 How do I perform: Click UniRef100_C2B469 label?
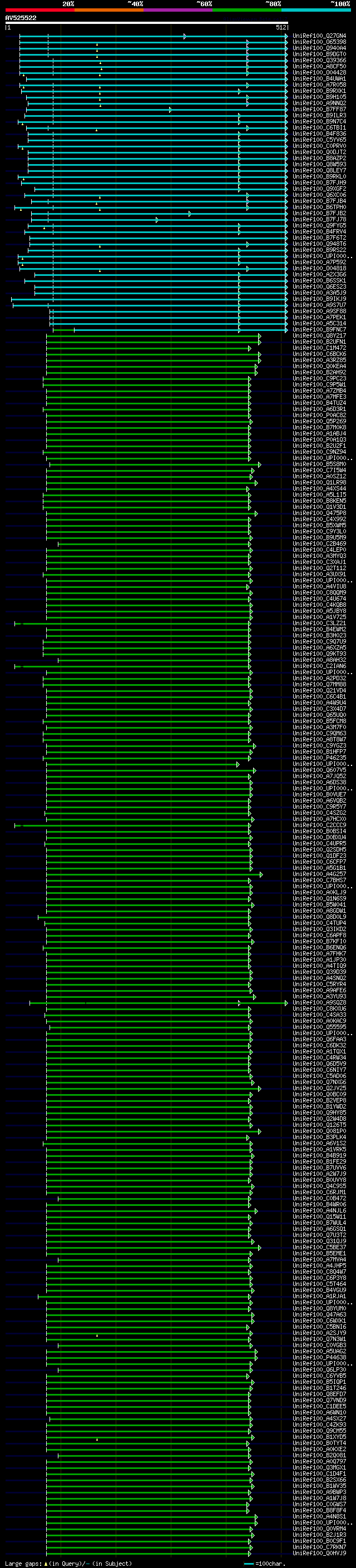(319, 543)
